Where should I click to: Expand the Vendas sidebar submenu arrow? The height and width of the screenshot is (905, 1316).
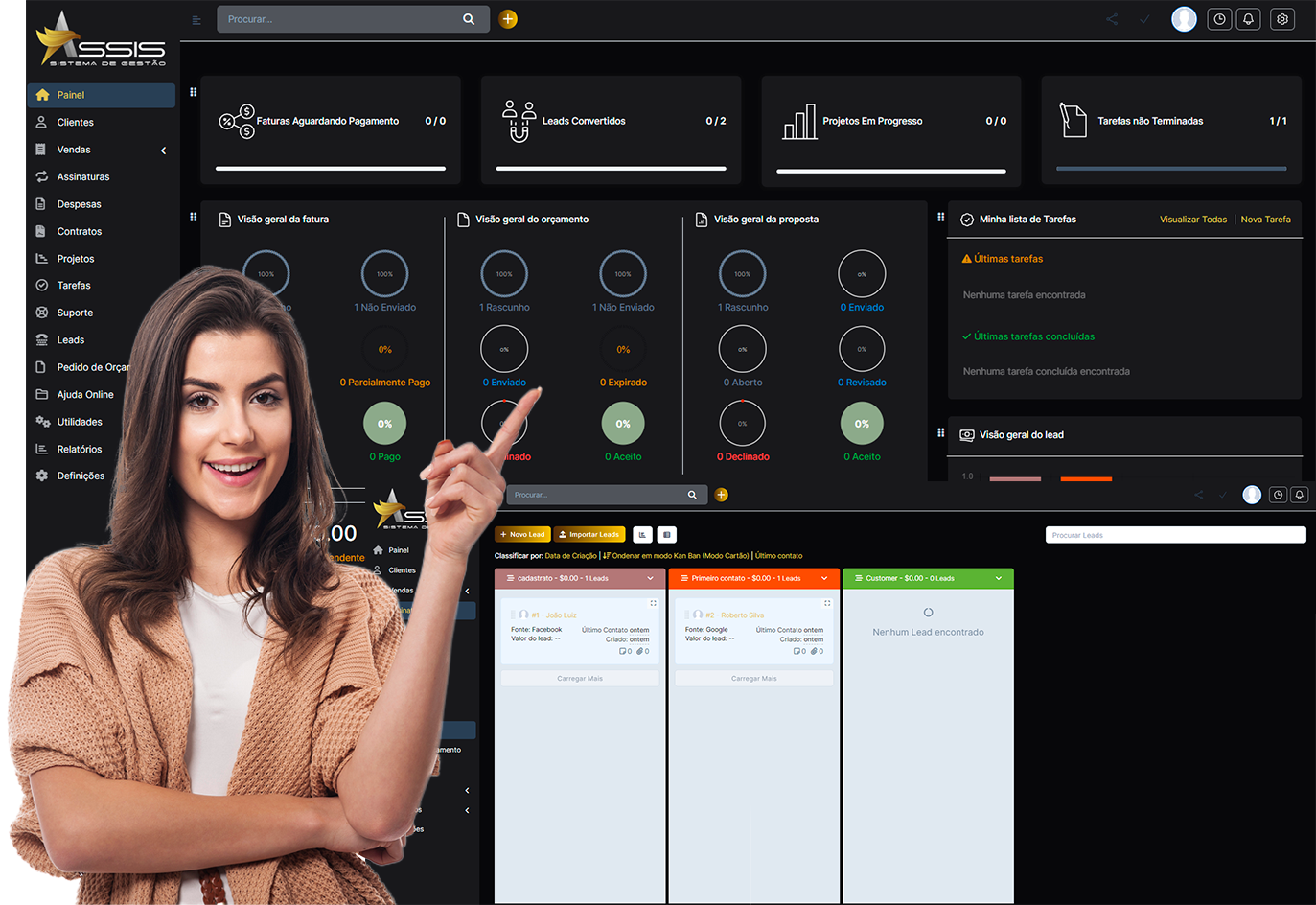point(163,151)
